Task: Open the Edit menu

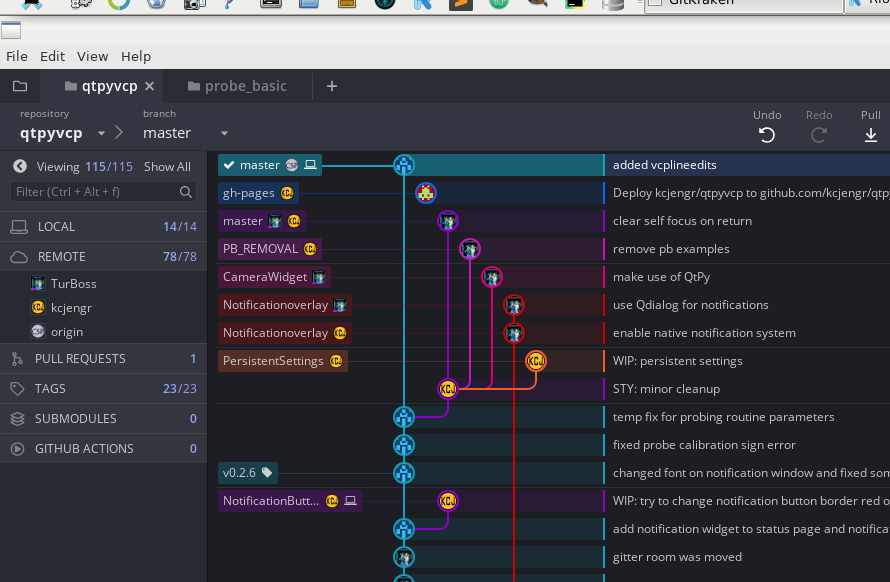Action: (52, 56)
